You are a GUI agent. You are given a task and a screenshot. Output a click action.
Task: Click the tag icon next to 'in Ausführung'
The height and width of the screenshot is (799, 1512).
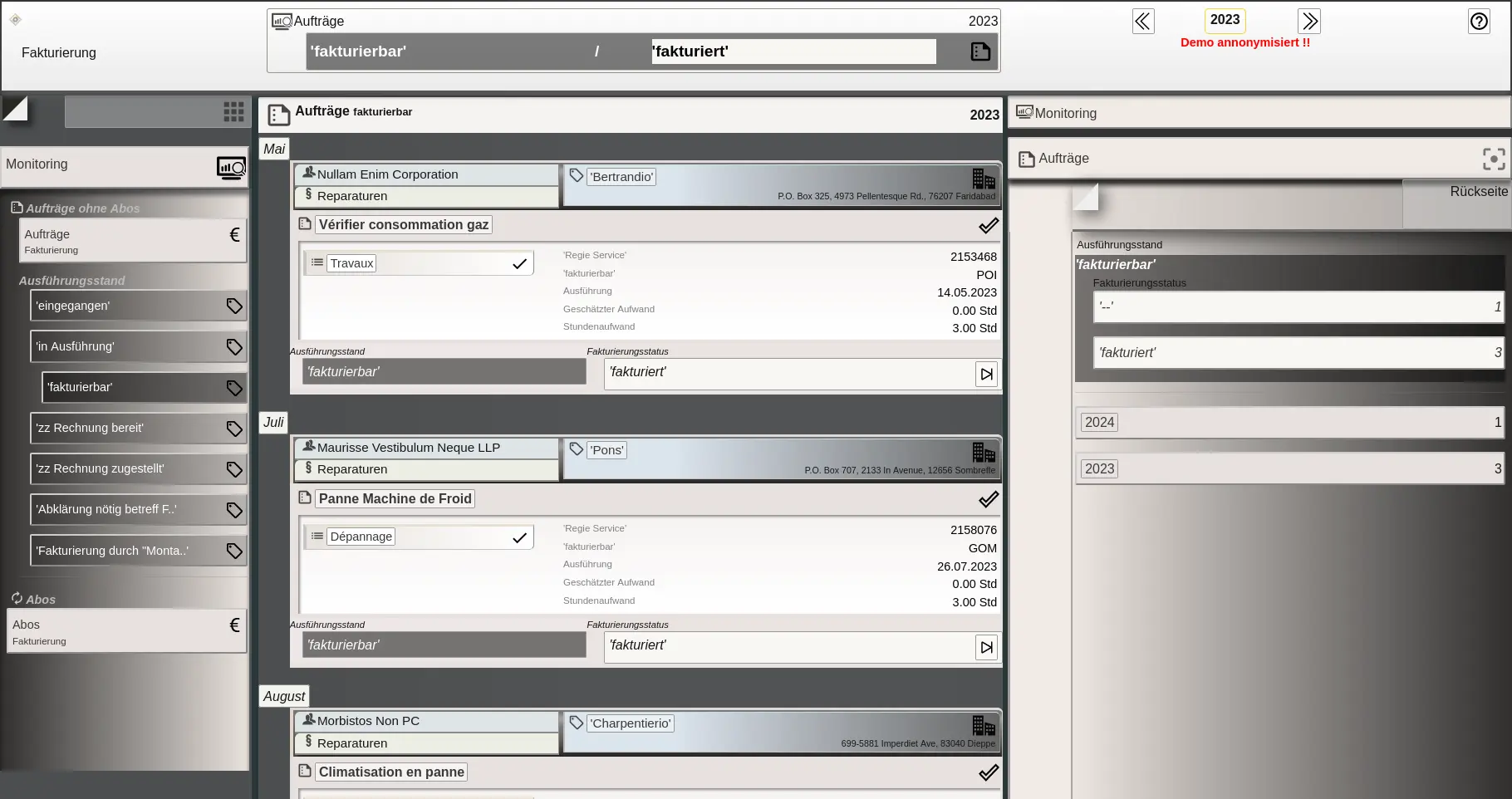click(x=234, y=346)
